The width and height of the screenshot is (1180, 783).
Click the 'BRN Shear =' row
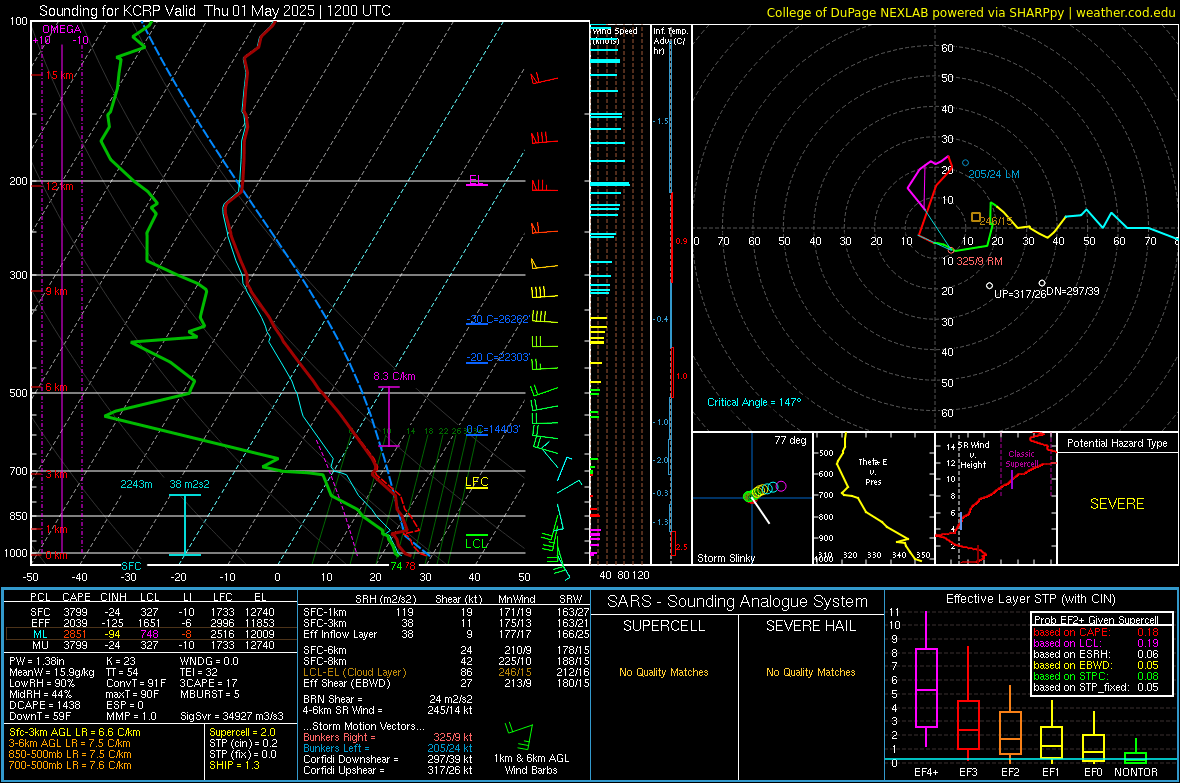pyautogui.click(x=388, y=699)
